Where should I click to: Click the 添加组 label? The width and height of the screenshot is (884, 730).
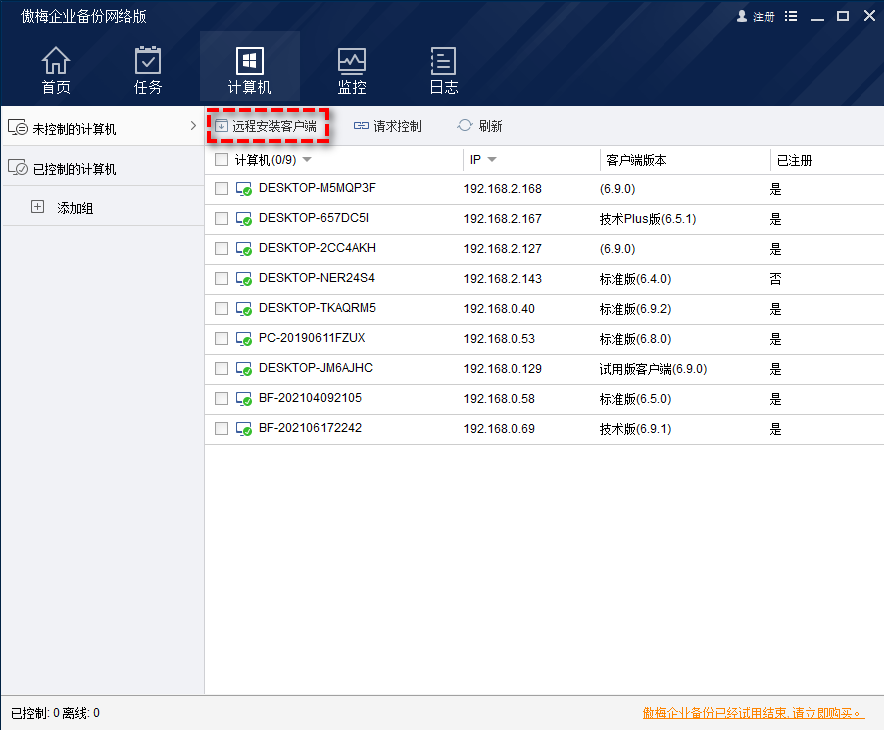(75, 208)
